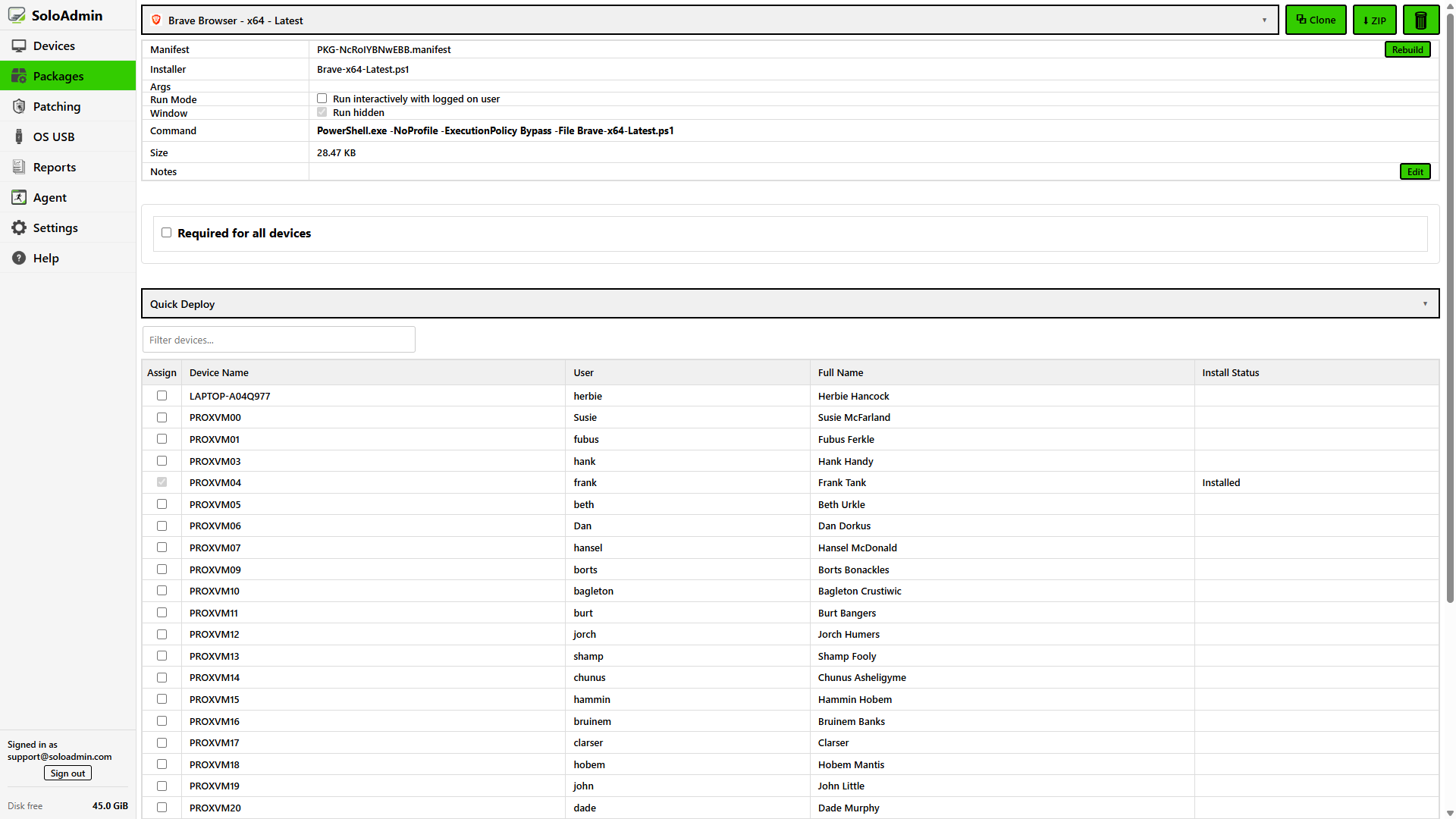1456x819 pixels.
Task: Click the Rebuild manifest button
Action: [1407, 50]
